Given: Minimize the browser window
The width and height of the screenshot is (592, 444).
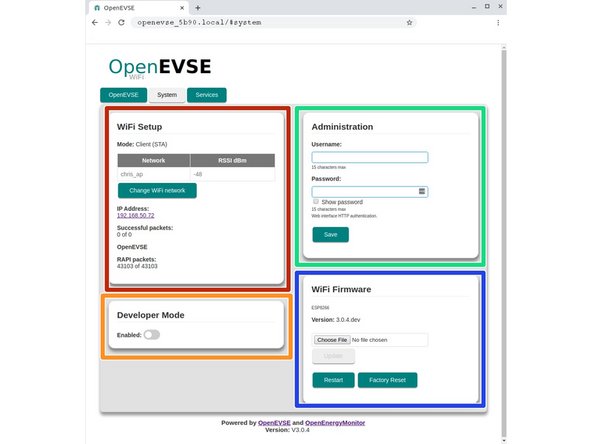Looking at the screenshot, I should (474, 7).
